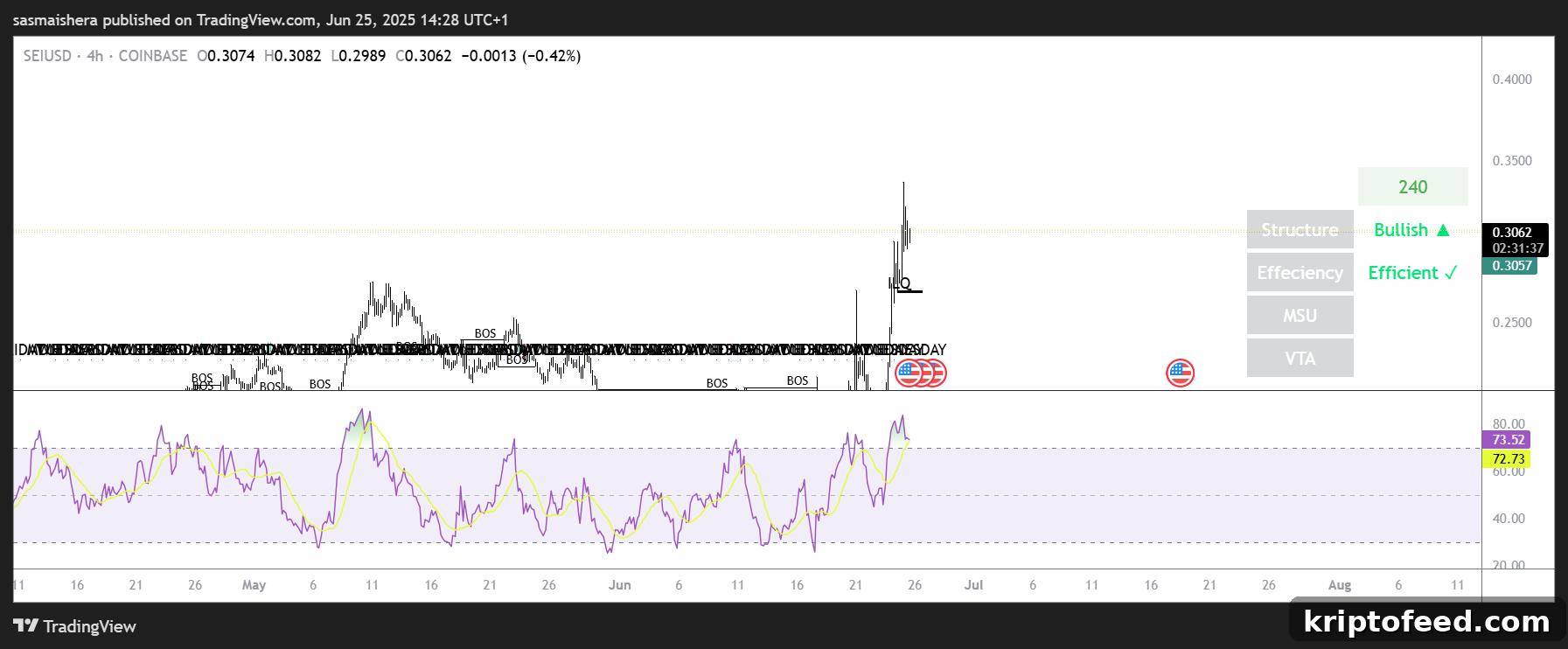
Task: Click the Jul label on the time axis
Action: click(973, 585)
